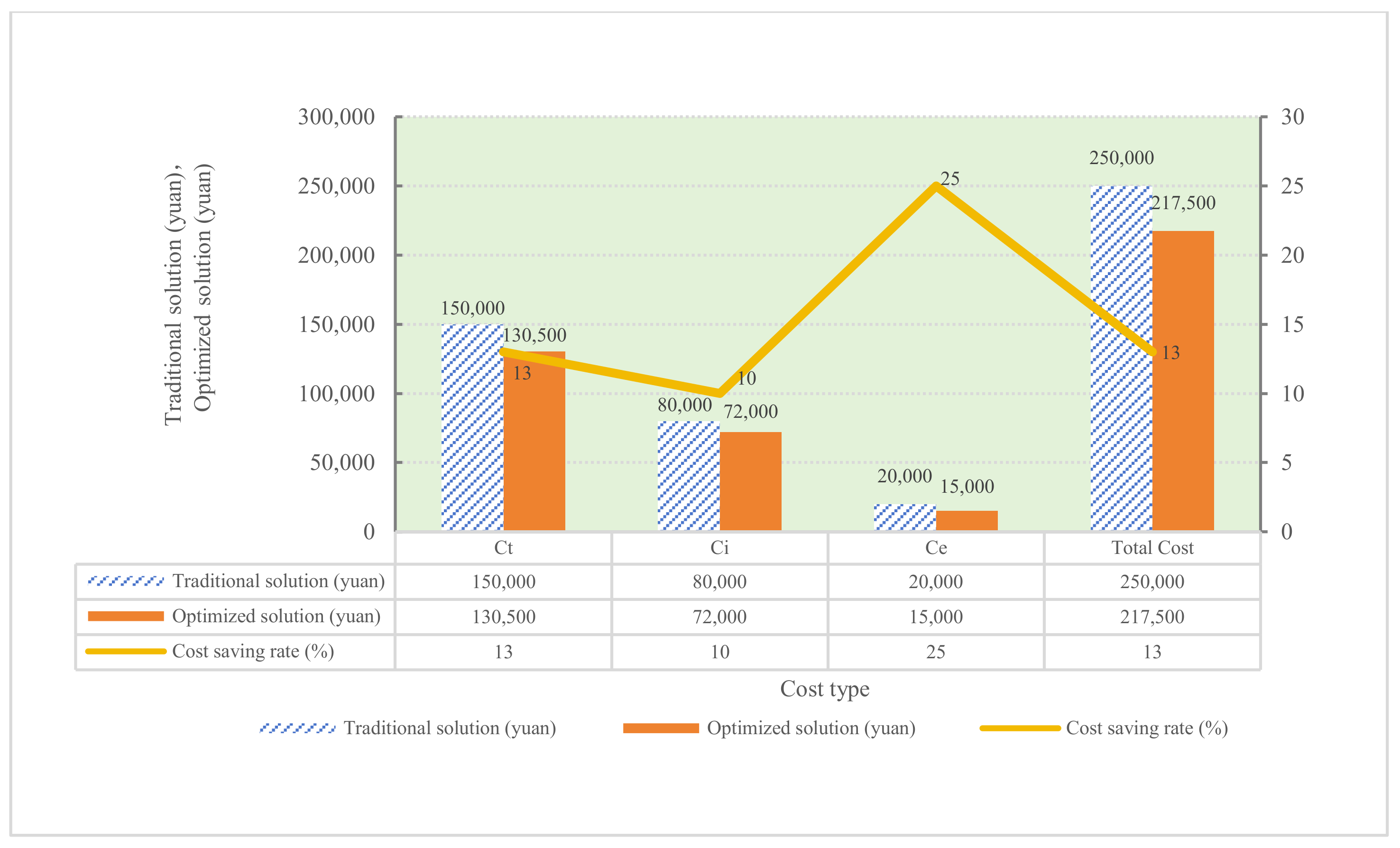Click the "Ce" category label
The height and width of the screenshot is (848, 1400).
(x=936, y=548)
